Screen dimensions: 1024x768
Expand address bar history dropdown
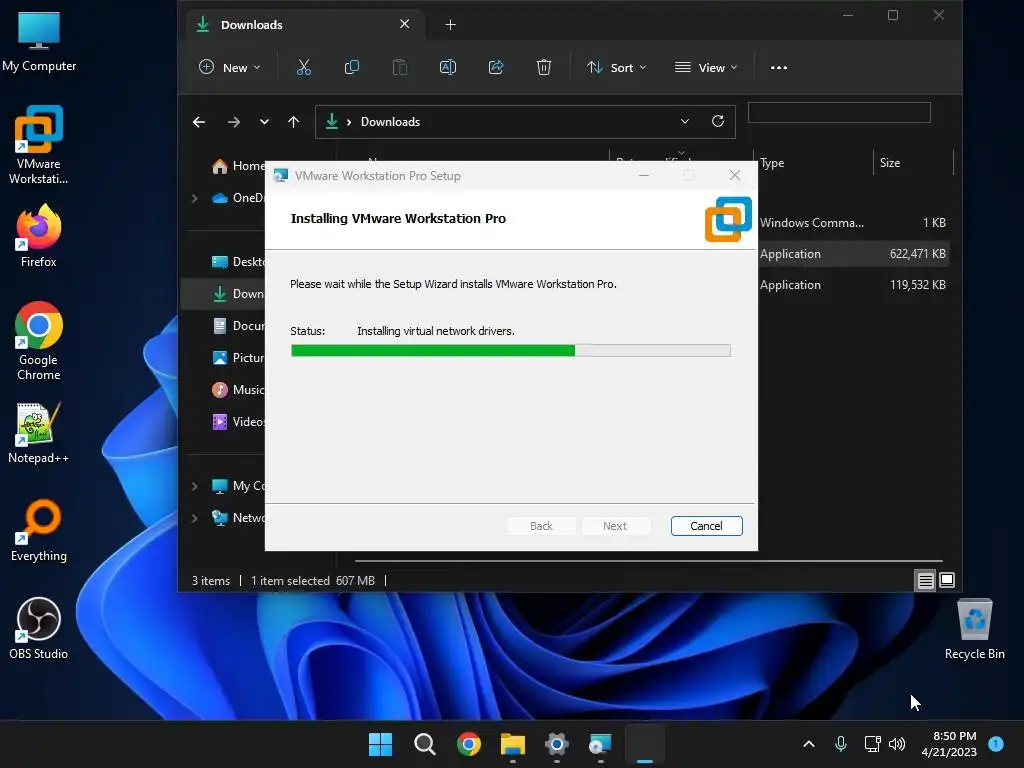(684, 121)
